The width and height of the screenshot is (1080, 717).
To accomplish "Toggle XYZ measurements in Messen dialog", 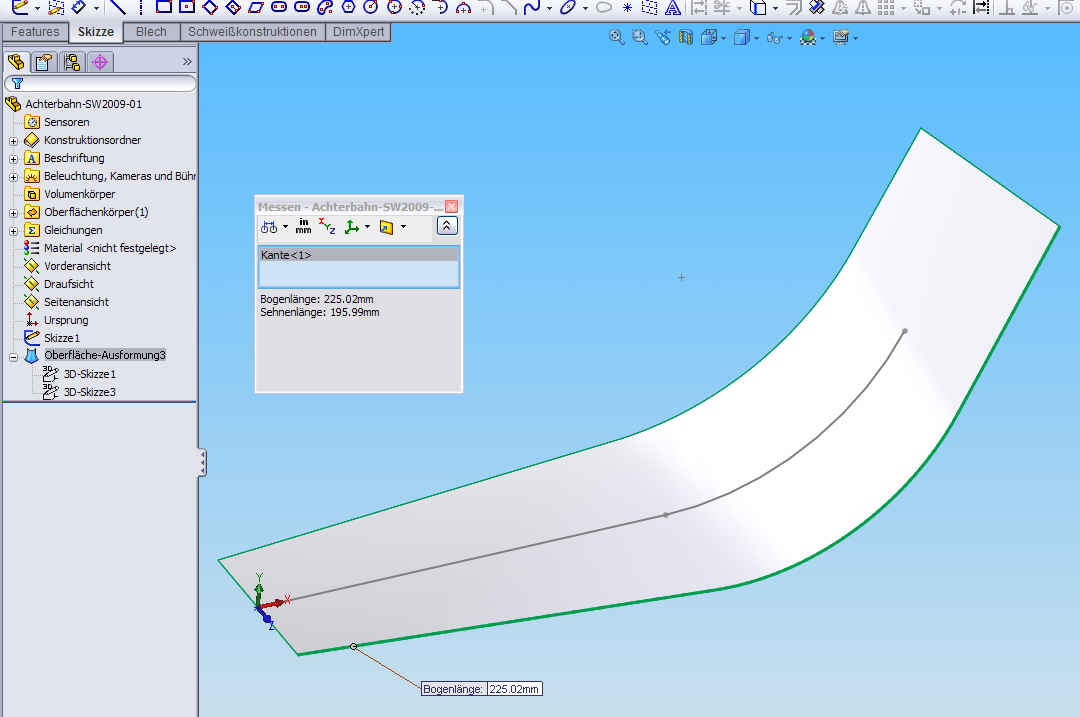I will point(327,226).
